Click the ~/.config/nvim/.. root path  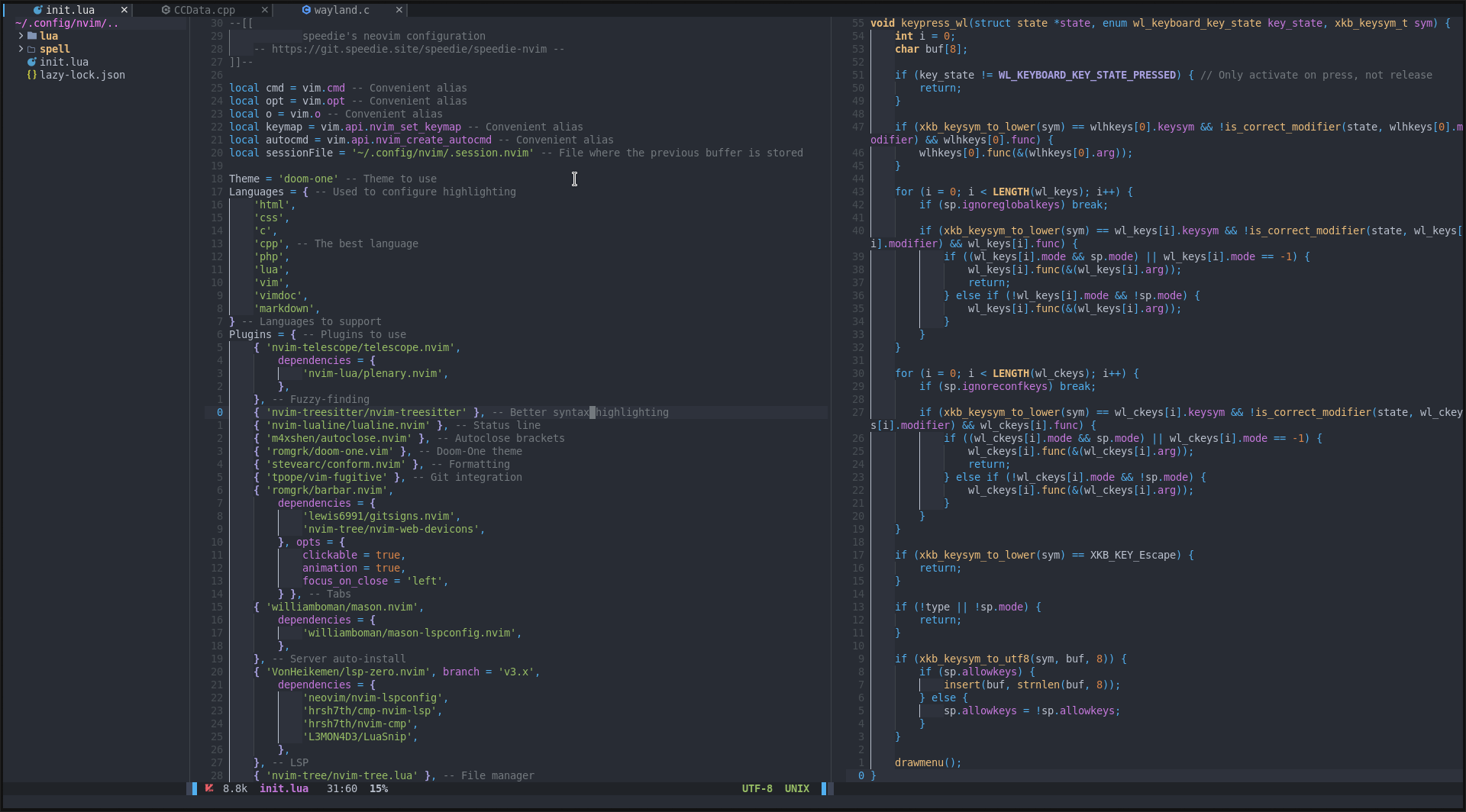pyautogui.click(x=67, y=23)
